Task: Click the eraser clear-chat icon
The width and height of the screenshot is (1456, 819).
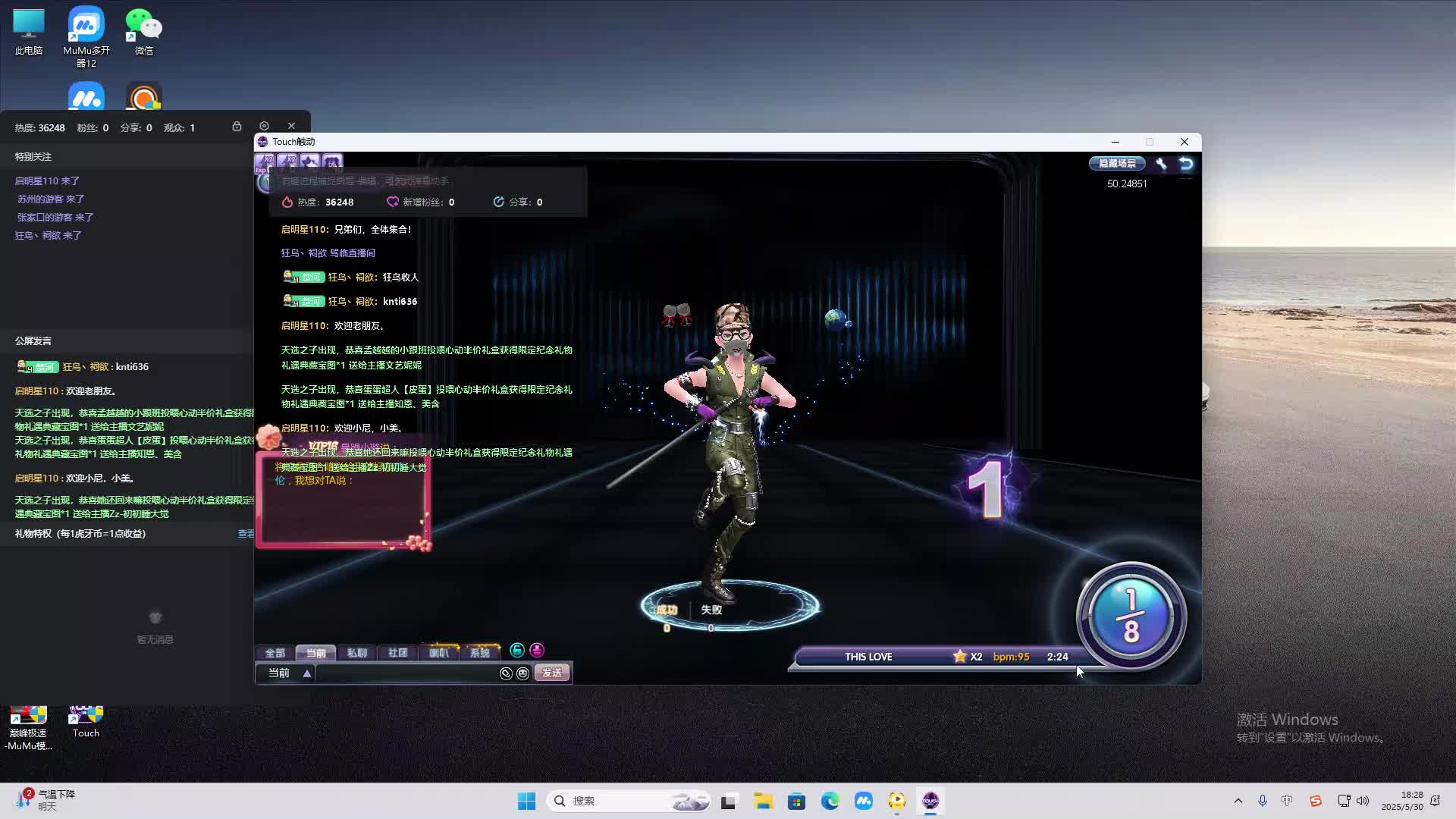Action: (506, 673)
